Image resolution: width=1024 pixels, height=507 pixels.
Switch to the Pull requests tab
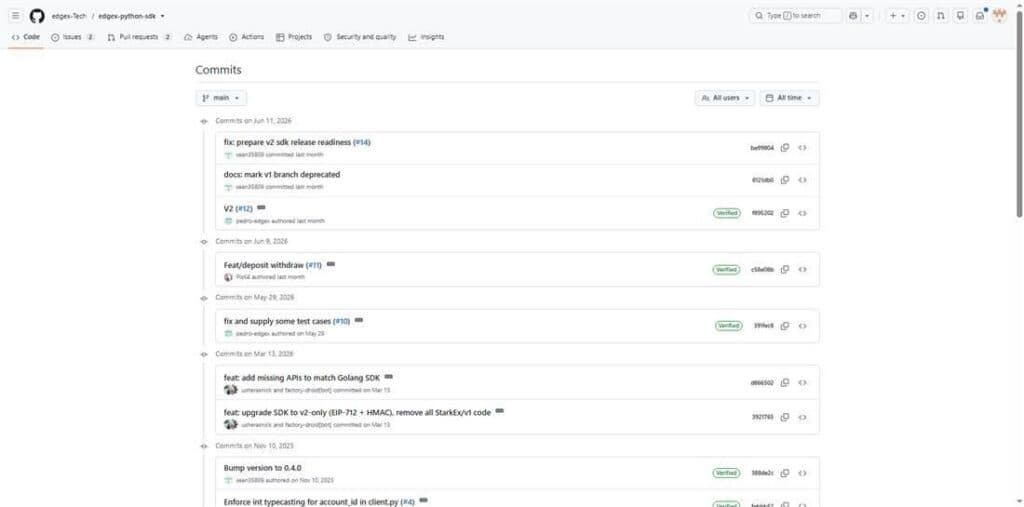139,37
